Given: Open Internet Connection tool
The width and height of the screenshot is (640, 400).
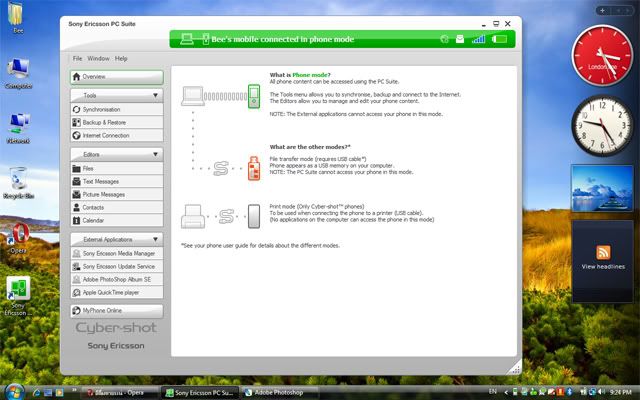Looking at the screenshot, I should pos(117,136).
